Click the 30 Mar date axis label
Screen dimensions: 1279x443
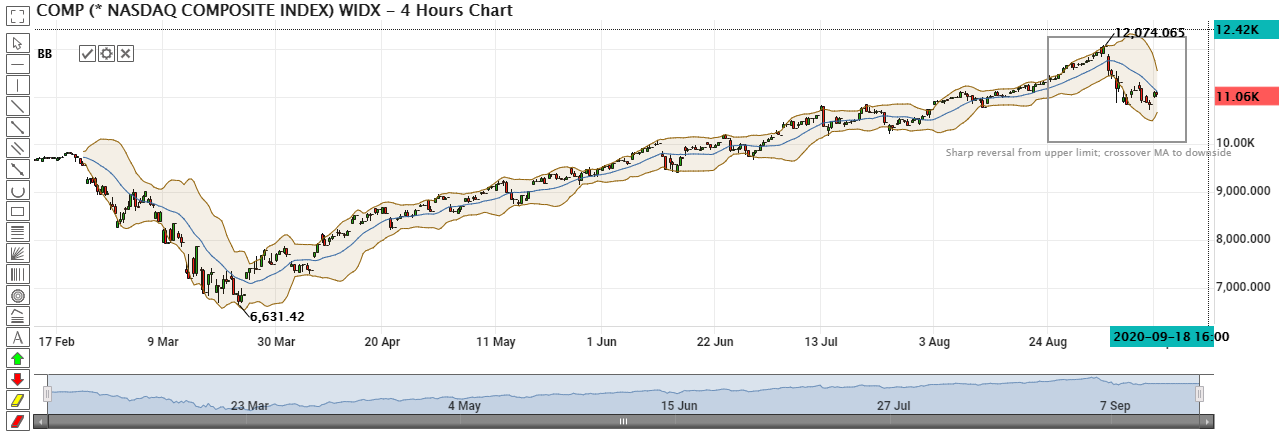click(x=275, y=342)
